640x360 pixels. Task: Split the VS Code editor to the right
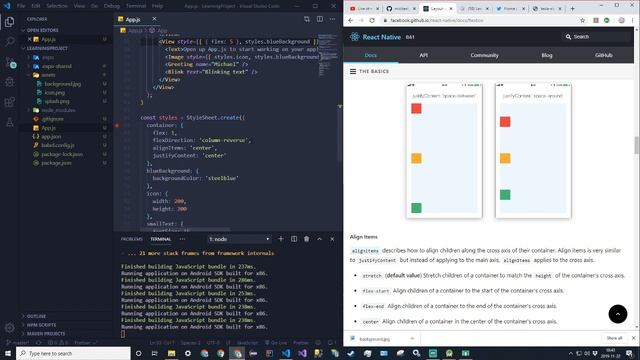coord(320,19)
